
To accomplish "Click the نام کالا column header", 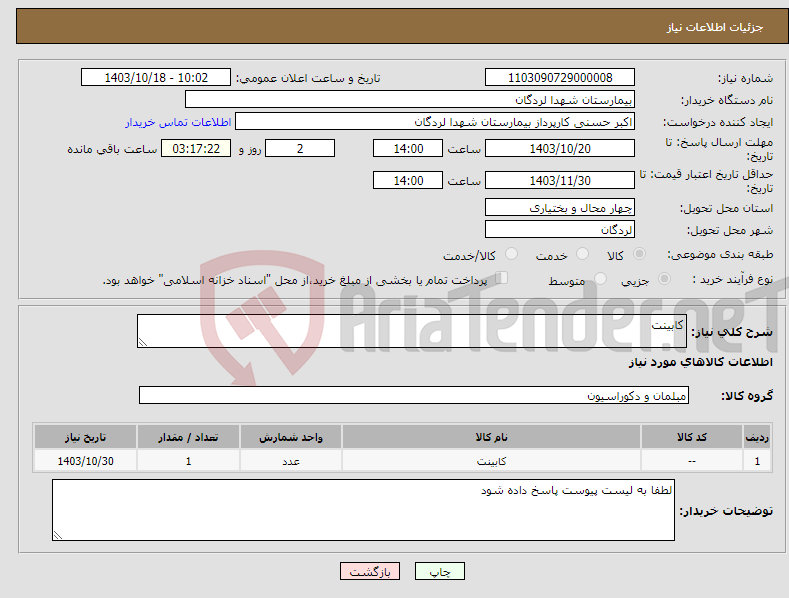I will [x=491, y=437].
